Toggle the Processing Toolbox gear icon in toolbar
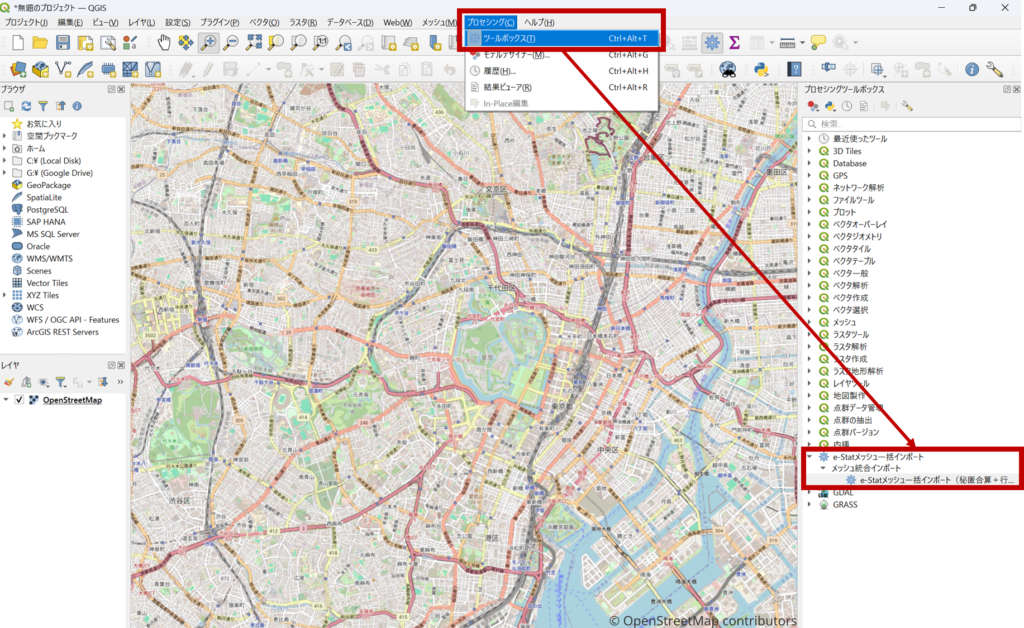This screenshot has height=628, width=1024. pyautogui.click(x=711, y=42)
